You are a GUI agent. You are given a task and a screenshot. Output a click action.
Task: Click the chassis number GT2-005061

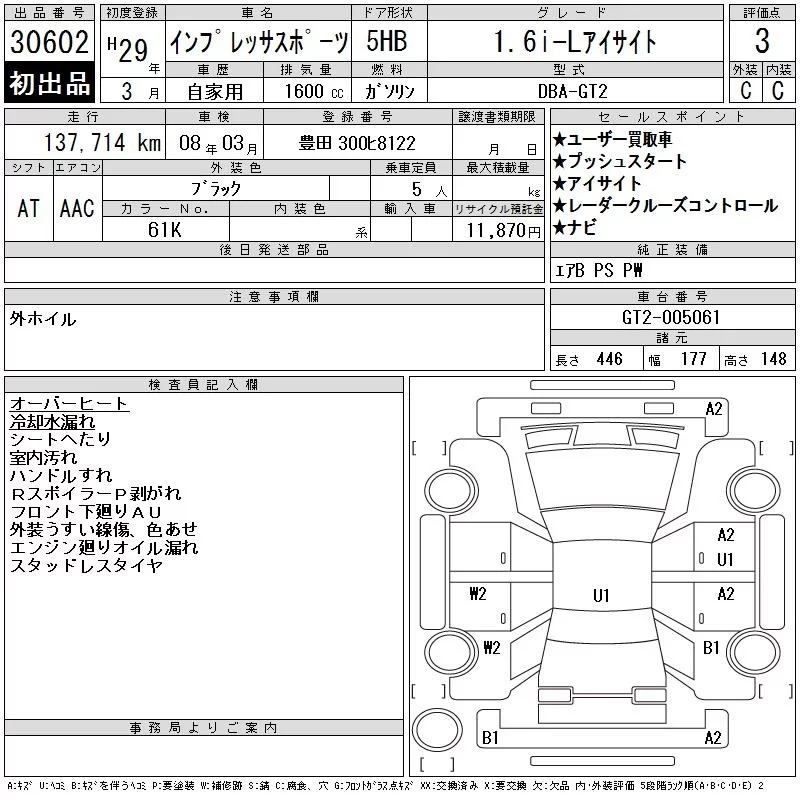(672, 318)
